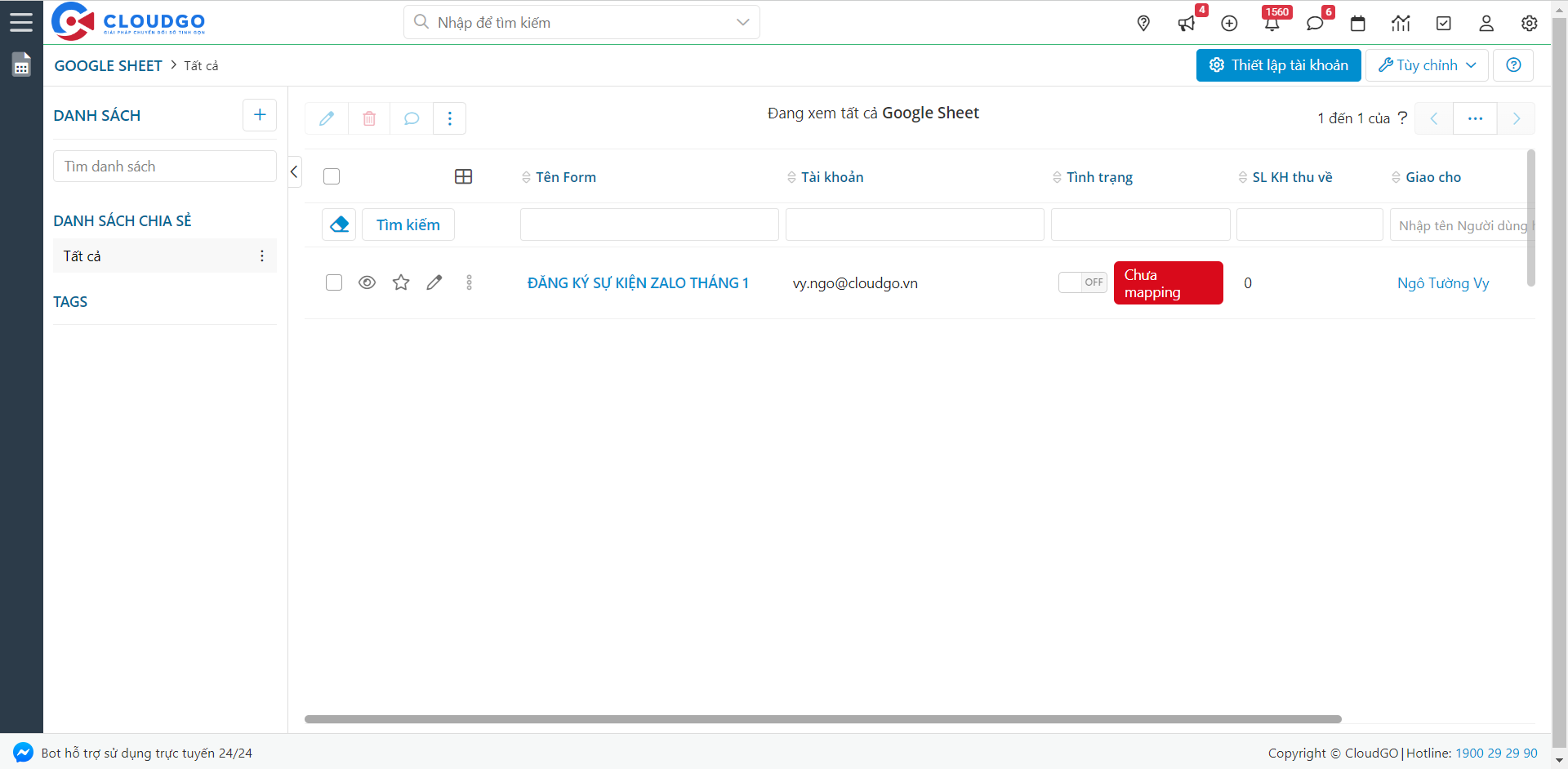Open notifications bell with 1560 badge

(1272, 23)
